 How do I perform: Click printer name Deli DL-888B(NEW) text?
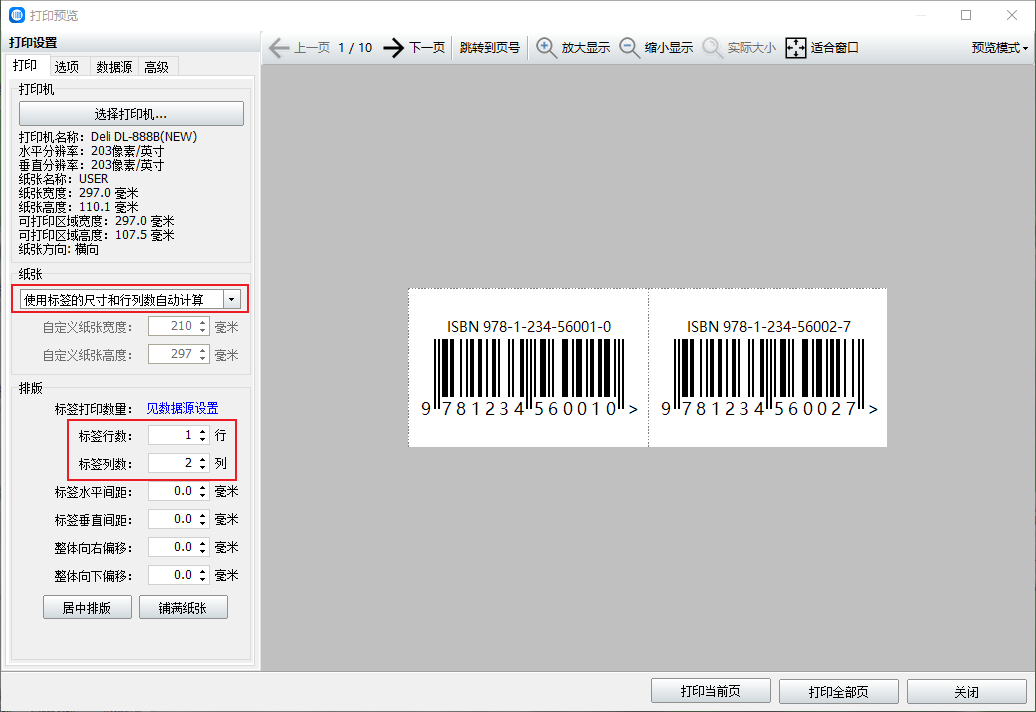click(x=144, y=137)
